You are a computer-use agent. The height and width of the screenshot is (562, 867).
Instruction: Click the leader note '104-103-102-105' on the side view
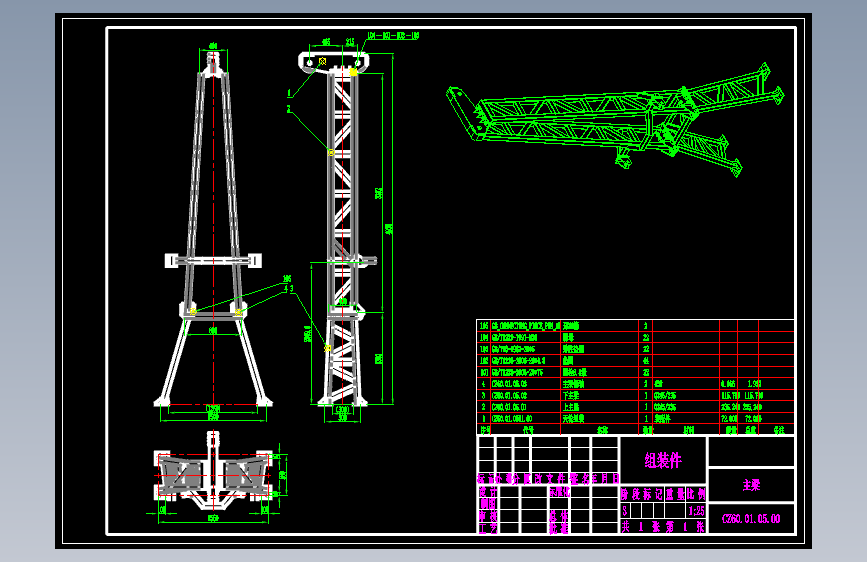(x=393, y=36)
